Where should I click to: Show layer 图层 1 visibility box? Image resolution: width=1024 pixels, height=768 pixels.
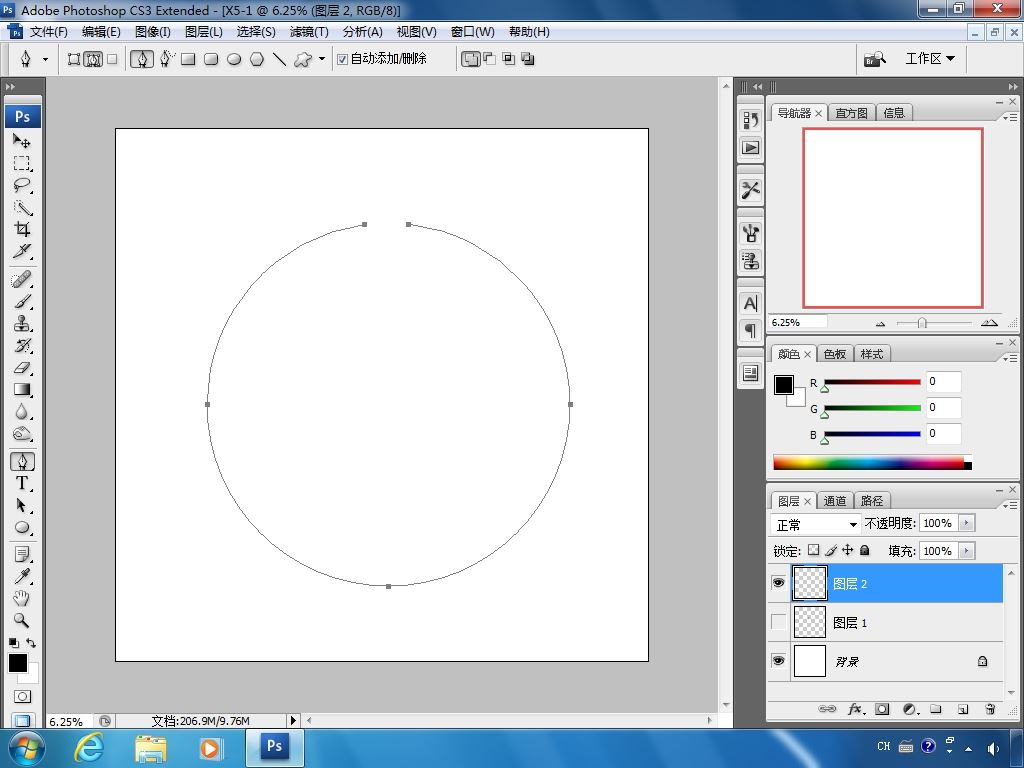tap(779, 622)
